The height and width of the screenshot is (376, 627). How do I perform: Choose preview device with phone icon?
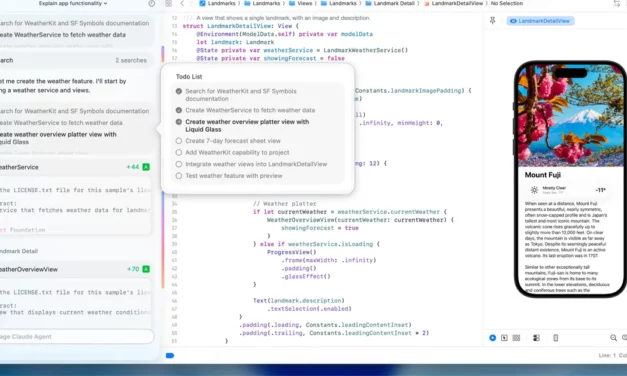tap(555, 338)
